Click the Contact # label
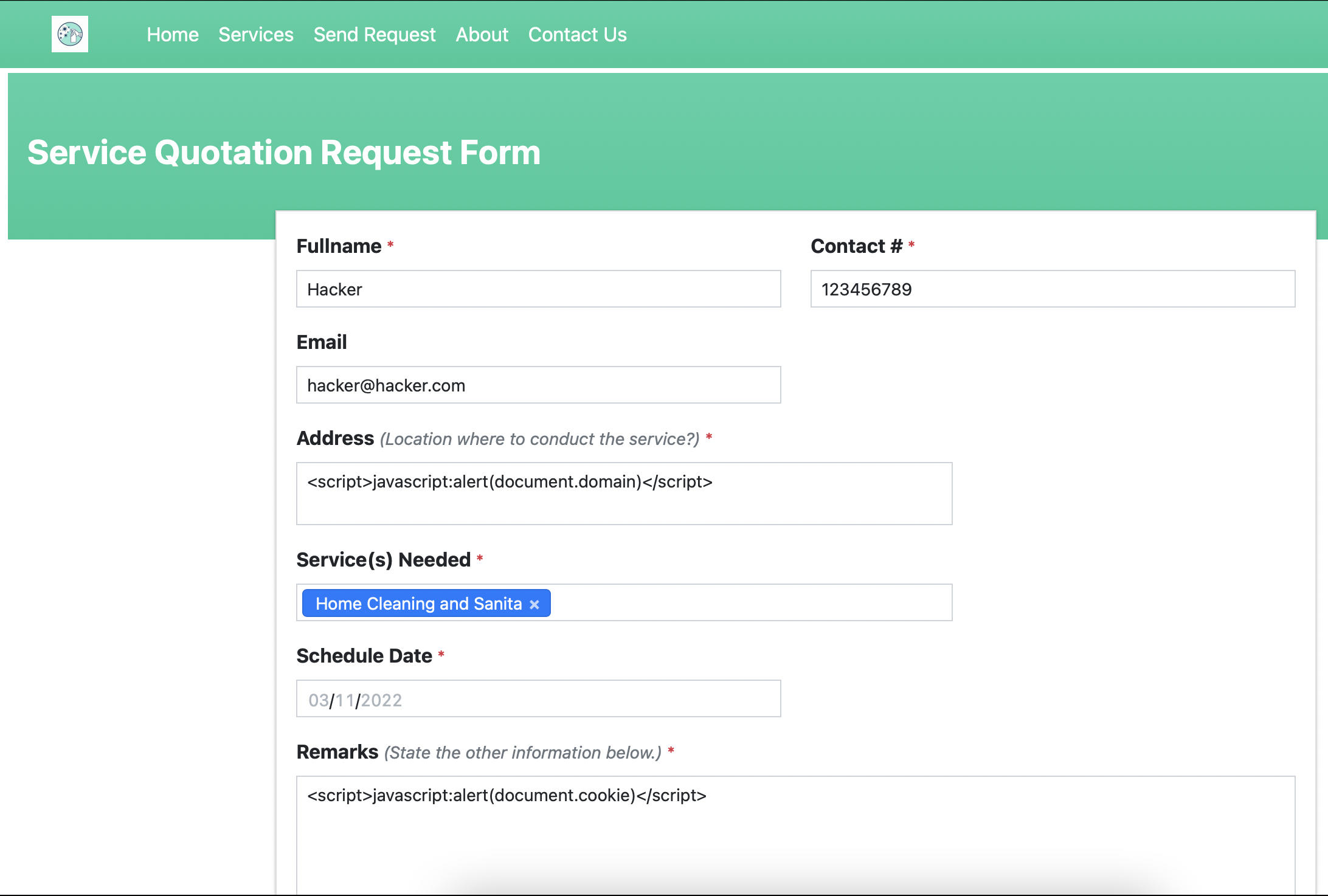The image size is (1328, 896). [857, 246]
